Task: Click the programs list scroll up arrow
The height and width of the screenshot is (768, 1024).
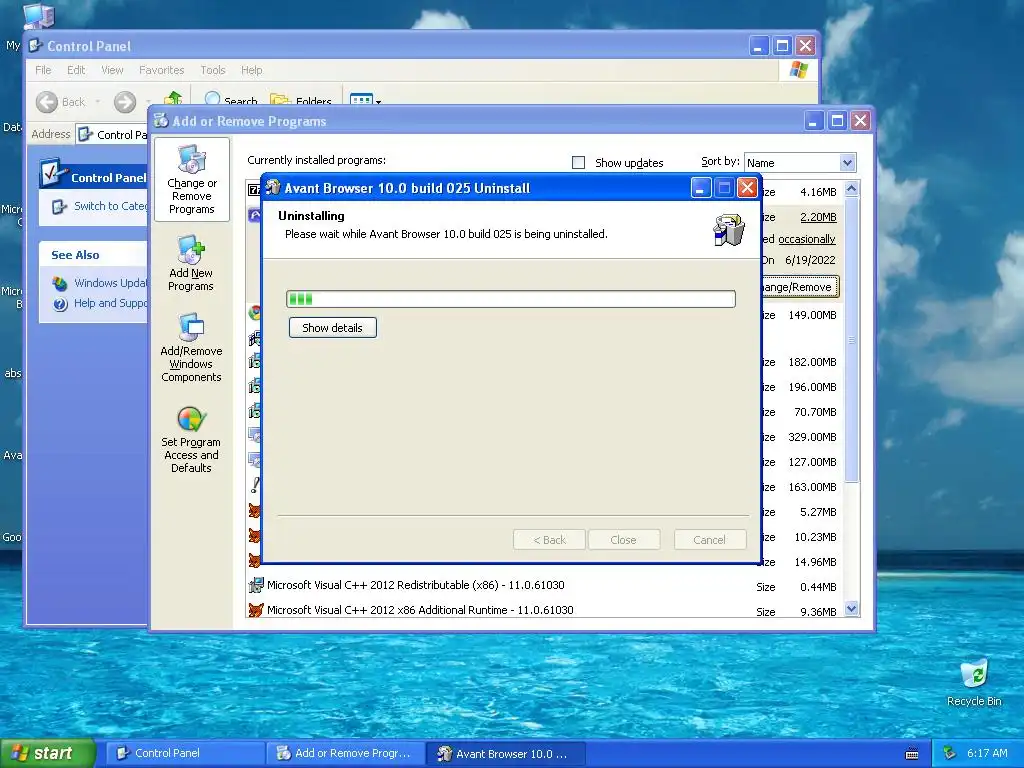Action: [x=851, y=189]
